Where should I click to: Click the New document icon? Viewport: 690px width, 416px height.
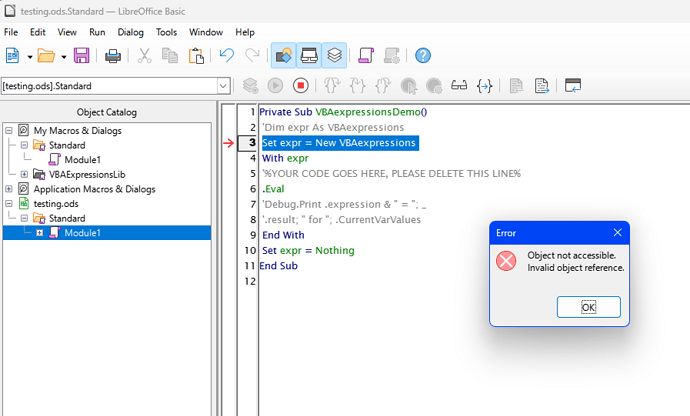[x=12, y=56]
